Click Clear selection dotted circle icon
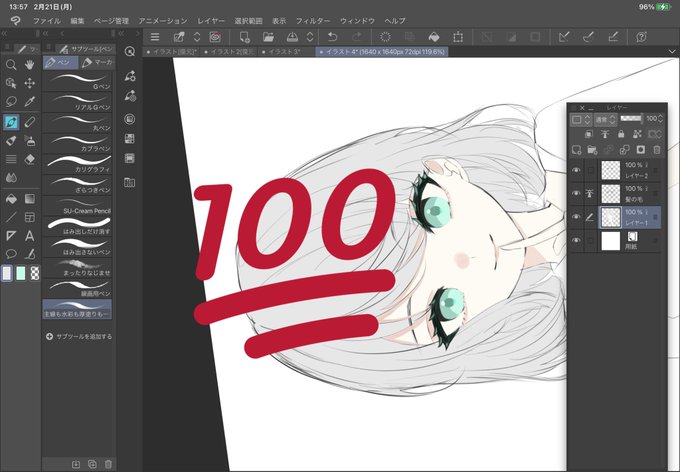This screenshot has height=472, width=680. pos(385,37)
